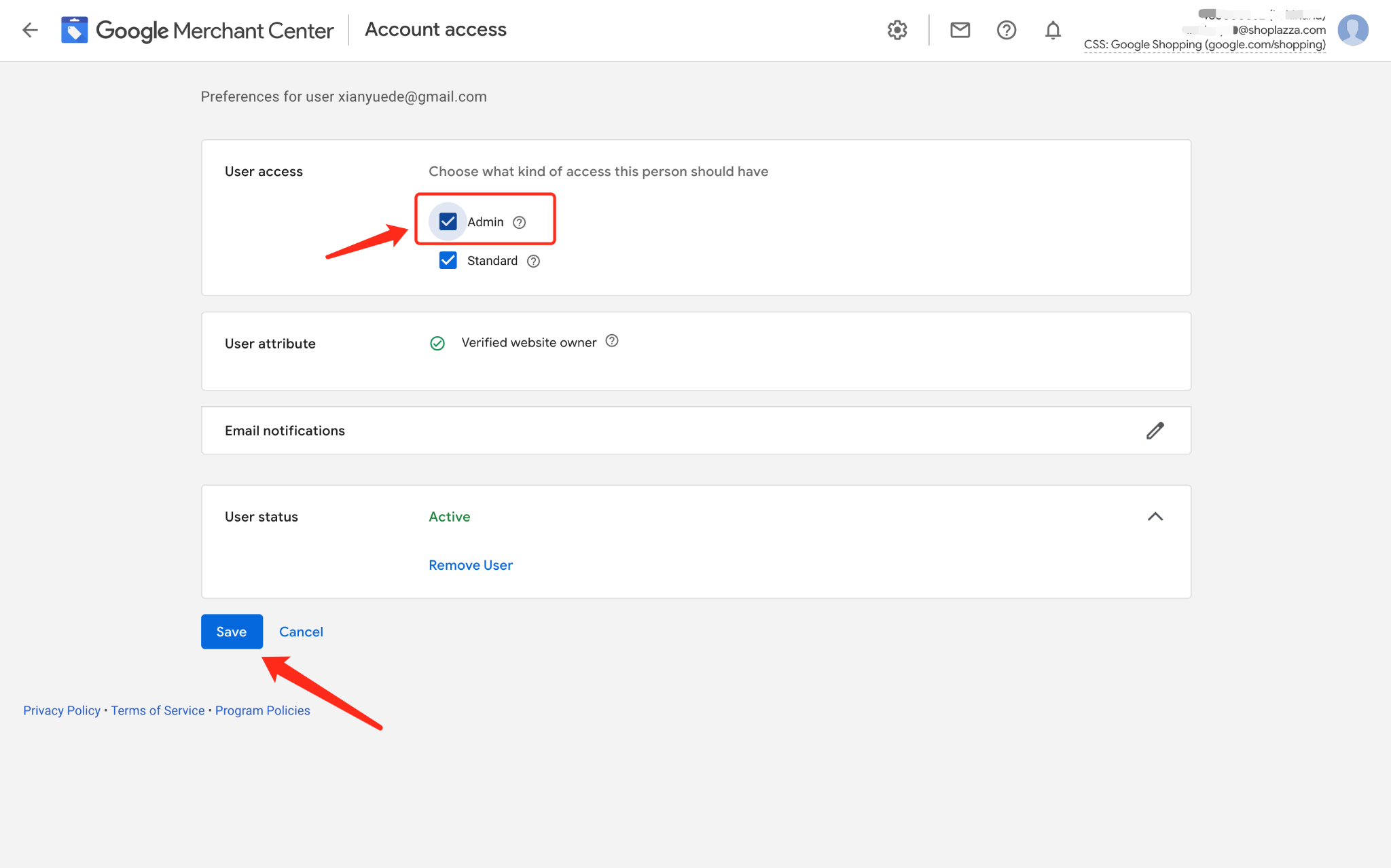
Task: Save the user preferences
Action: (232, 632)
